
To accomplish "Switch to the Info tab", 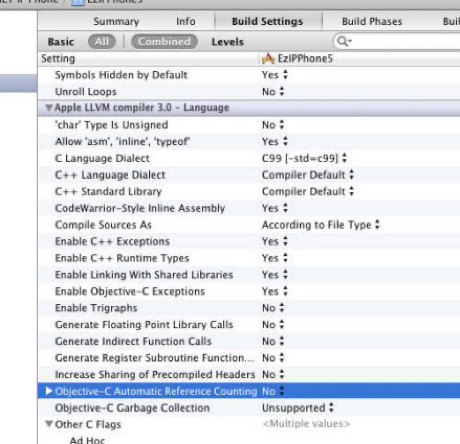I will pyautogui.click(x=186, y=21).
